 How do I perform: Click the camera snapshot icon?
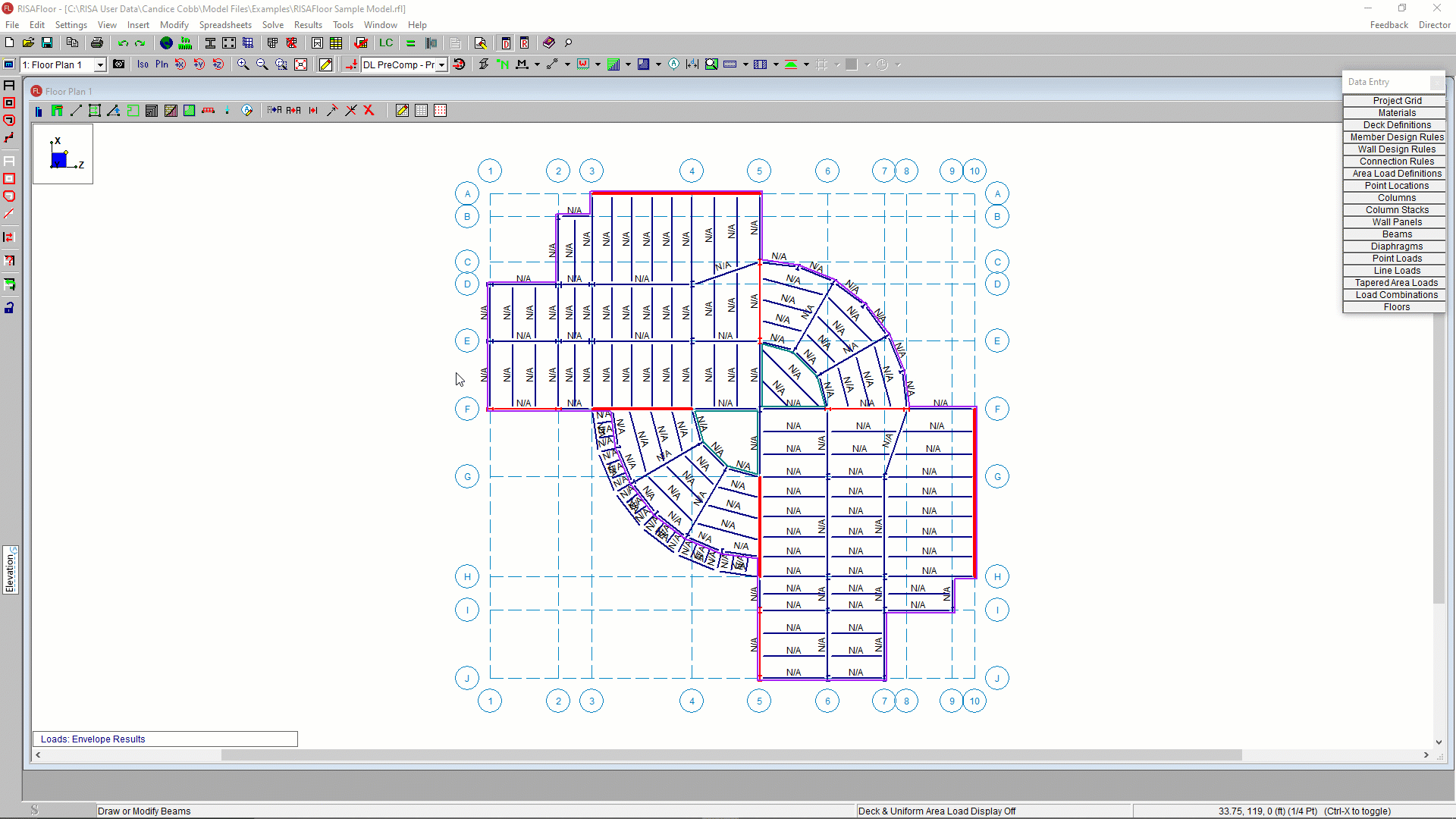119,64
